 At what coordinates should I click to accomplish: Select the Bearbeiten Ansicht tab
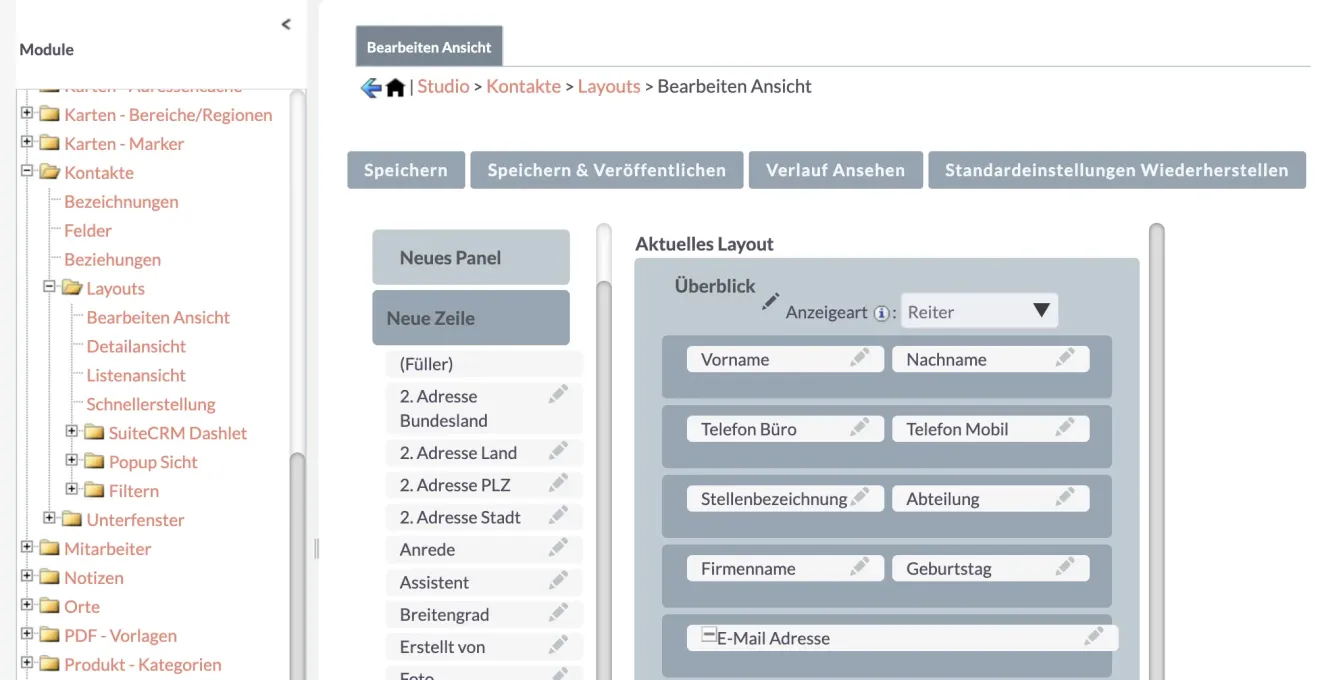[x=429, y=47]
